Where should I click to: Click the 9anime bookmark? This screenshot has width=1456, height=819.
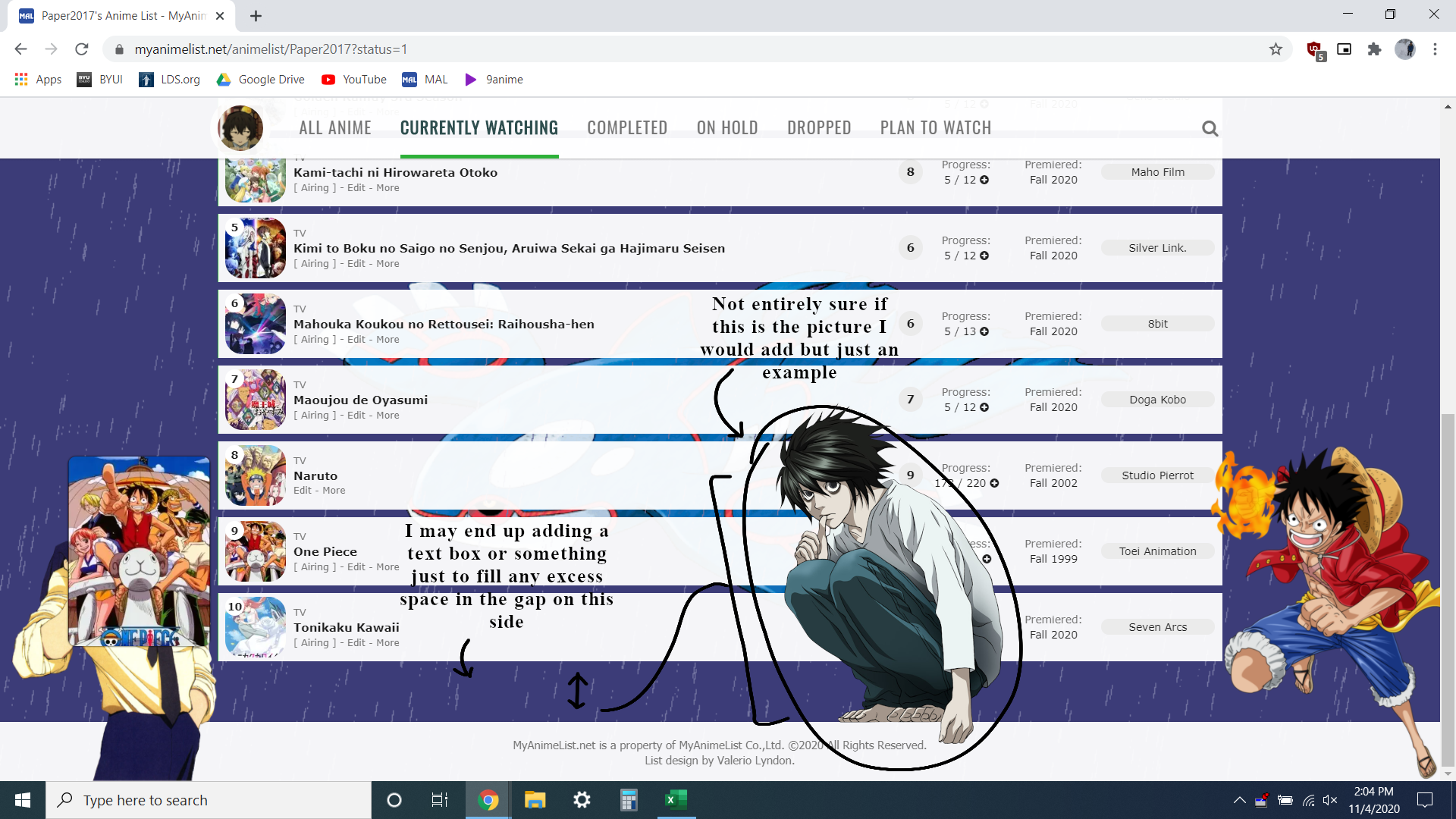[494, 80]
